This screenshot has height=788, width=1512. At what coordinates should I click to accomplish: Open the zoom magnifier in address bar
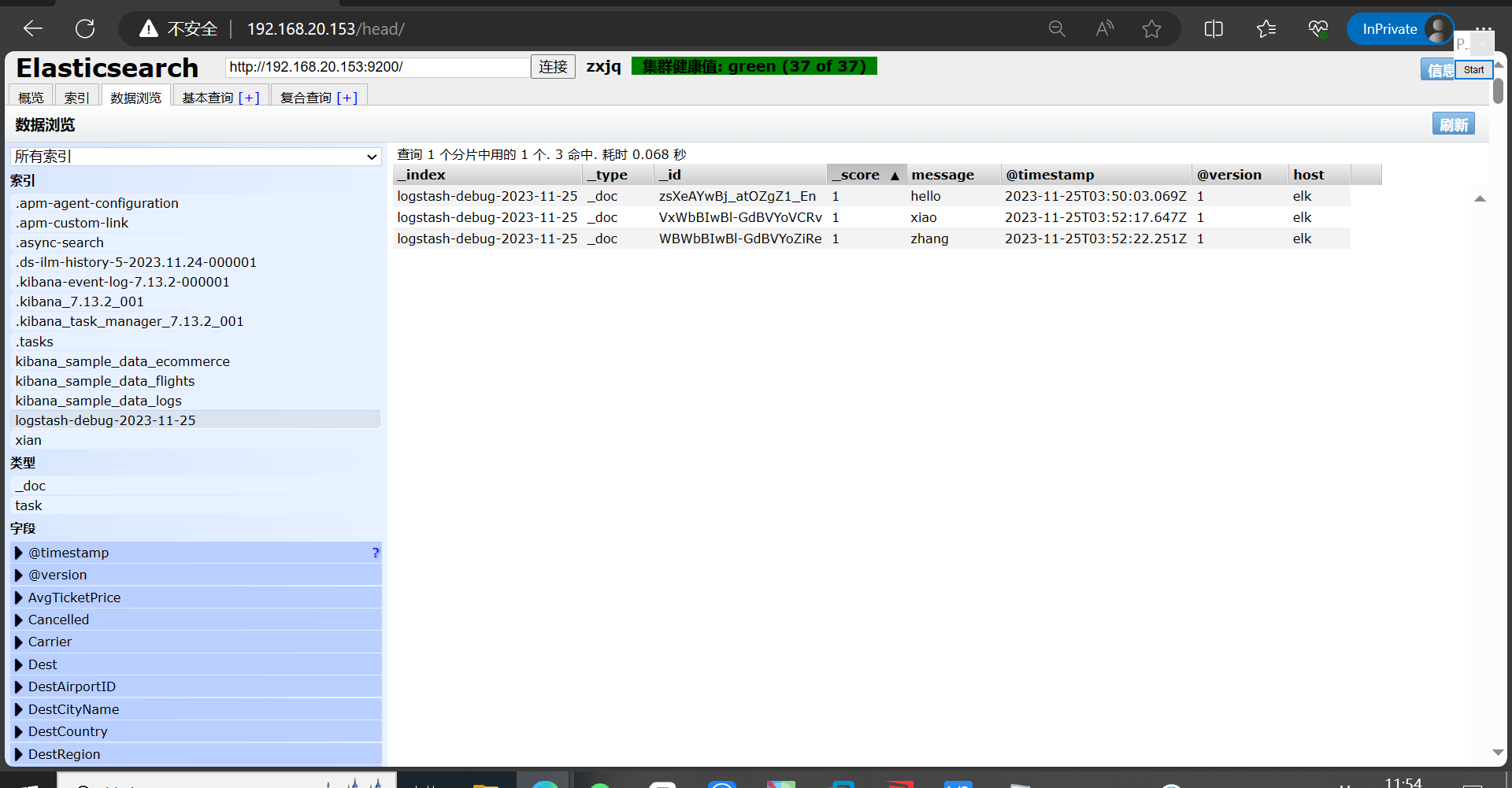coord(1057,29)
